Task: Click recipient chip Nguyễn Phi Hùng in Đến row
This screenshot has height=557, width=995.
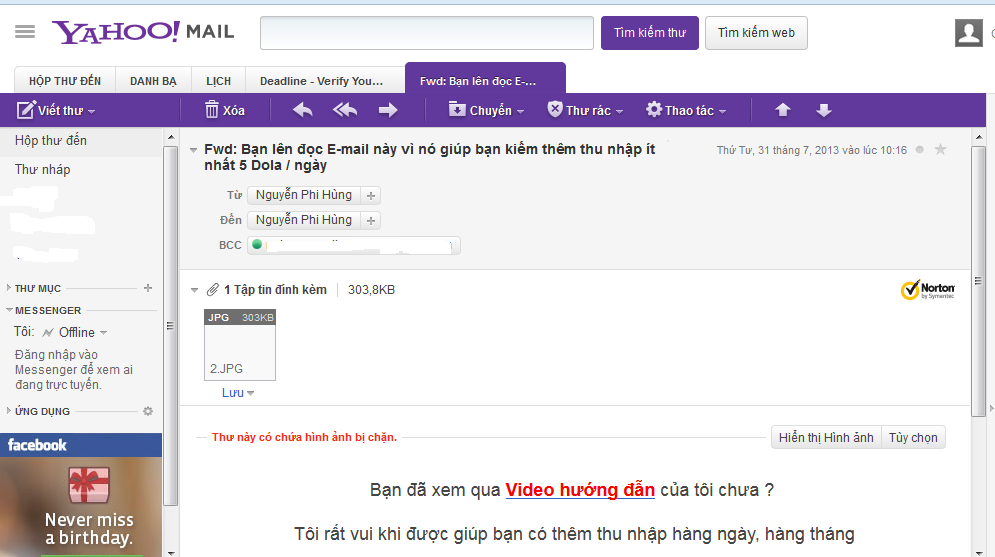Action: [x=303, y=220]
